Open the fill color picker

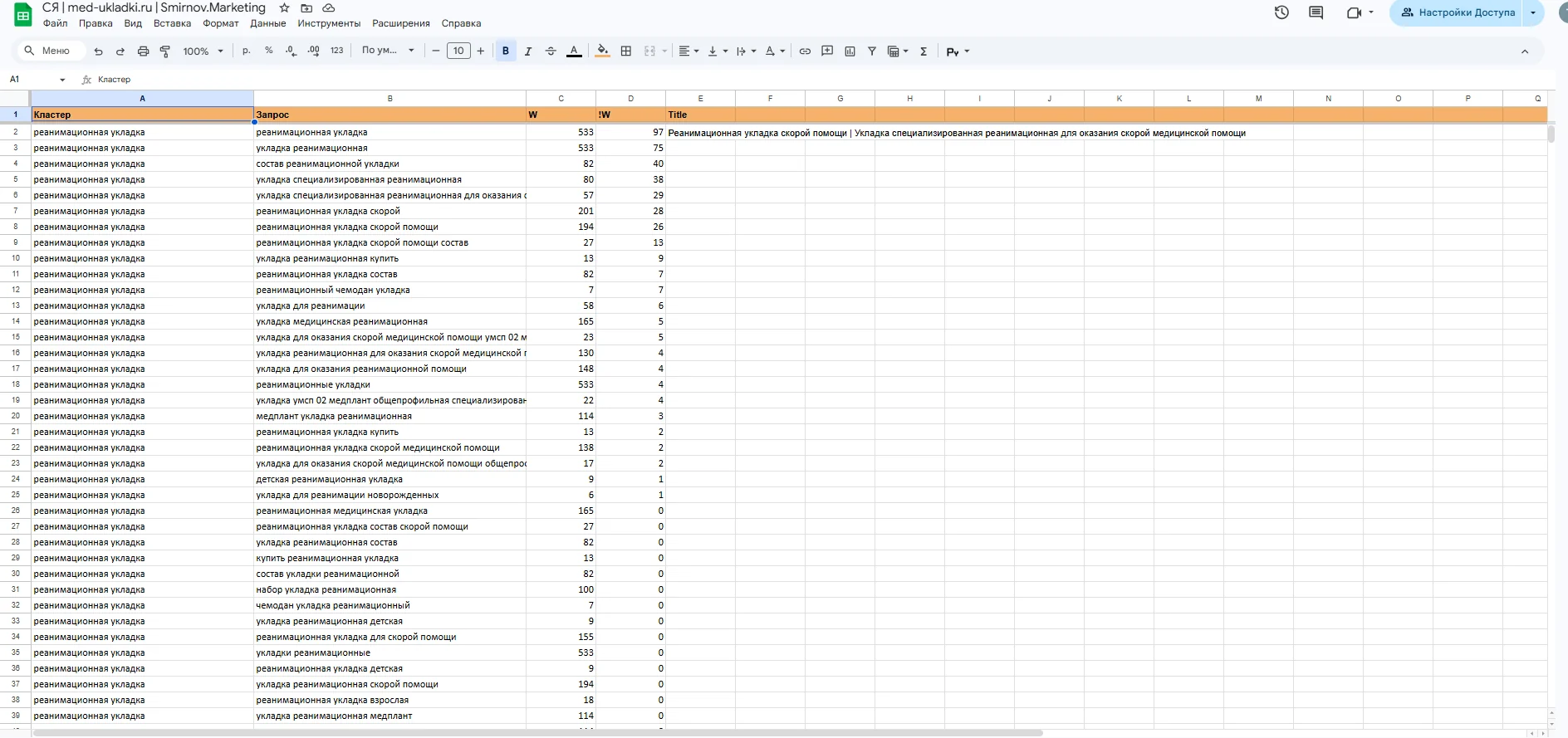coord(603,51)
